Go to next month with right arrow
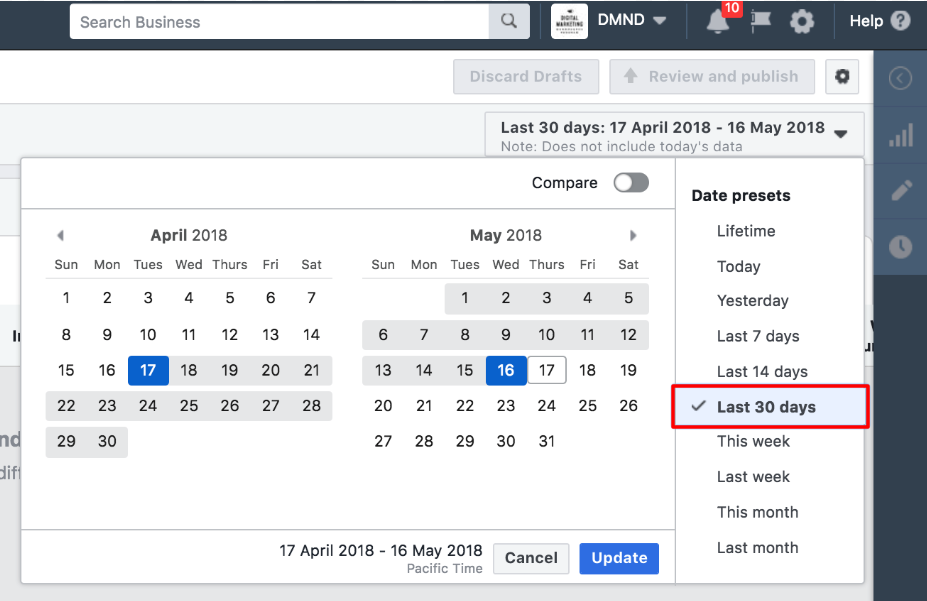The width and height of the screenshot is (927, 601). point(633,236)
